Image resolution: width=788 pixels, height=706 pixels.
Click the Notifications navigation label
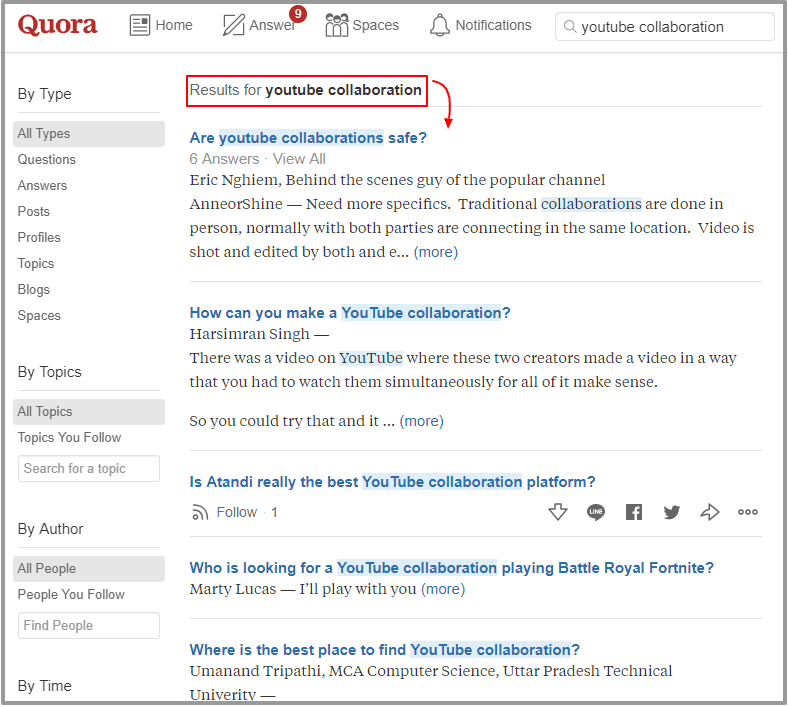click(493, 25)
